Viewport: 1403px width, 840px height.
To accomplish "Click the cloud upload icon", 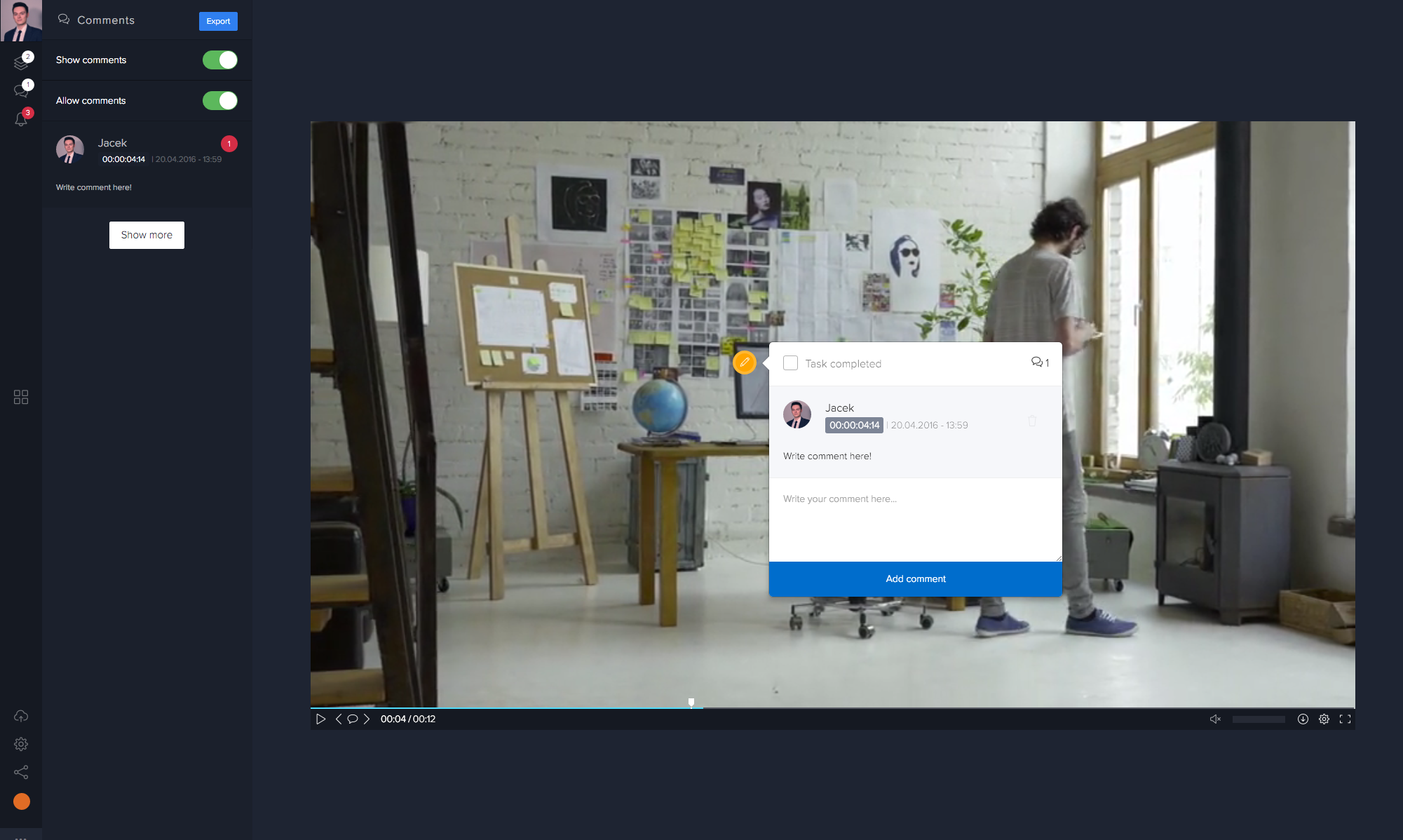I will pos(21,716).
